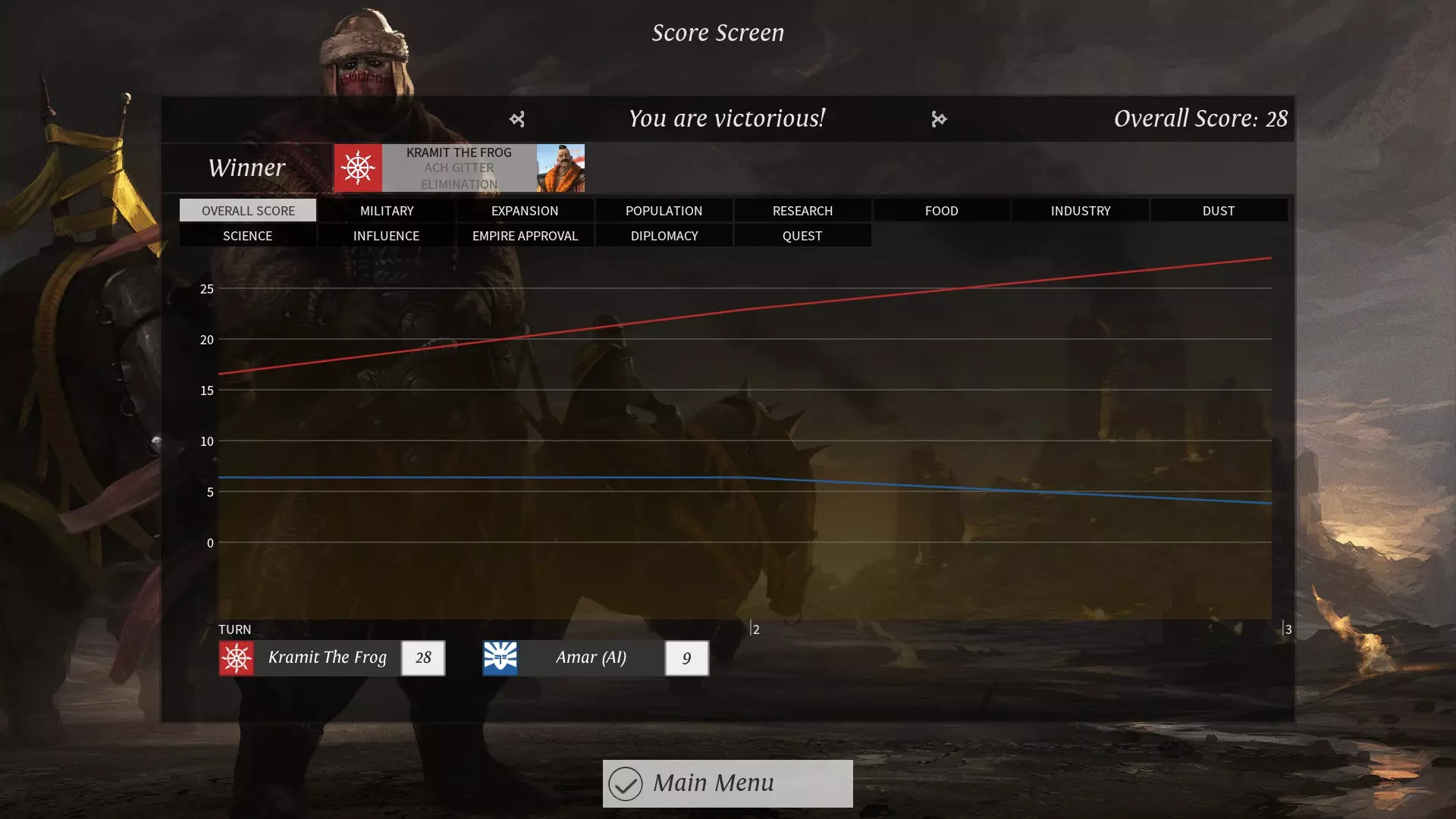Click the red faction emblem beside Winner
The image size is (1456, 819).
[x=358, y=168]
